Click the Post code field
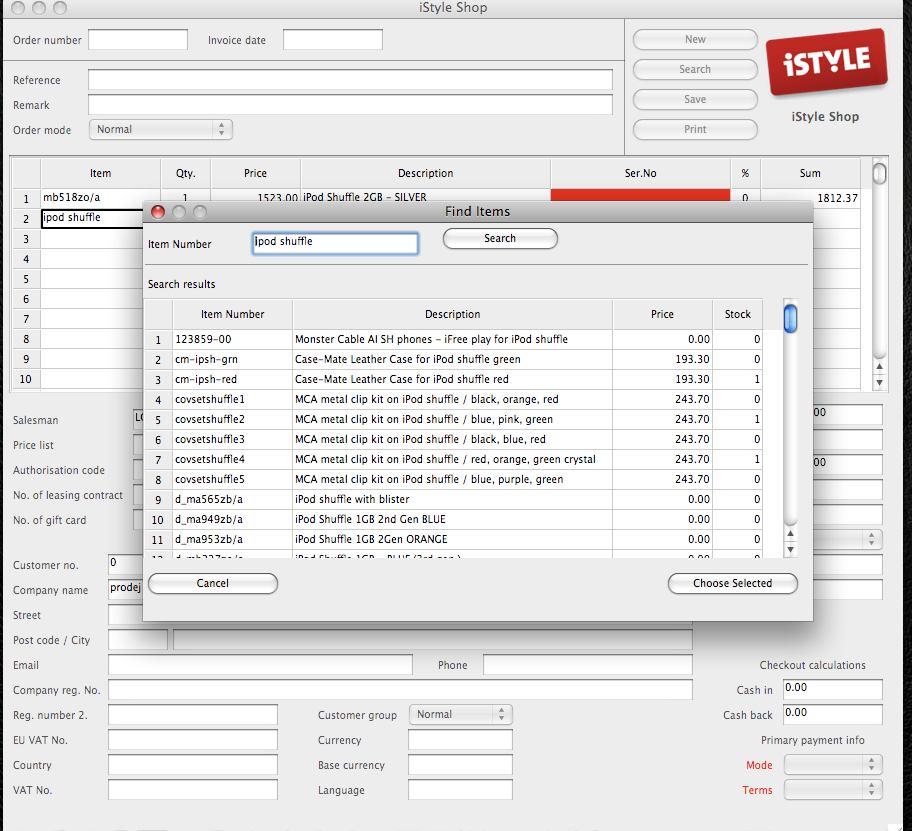Viewport: 912px width, 831px height. point(138,640)
